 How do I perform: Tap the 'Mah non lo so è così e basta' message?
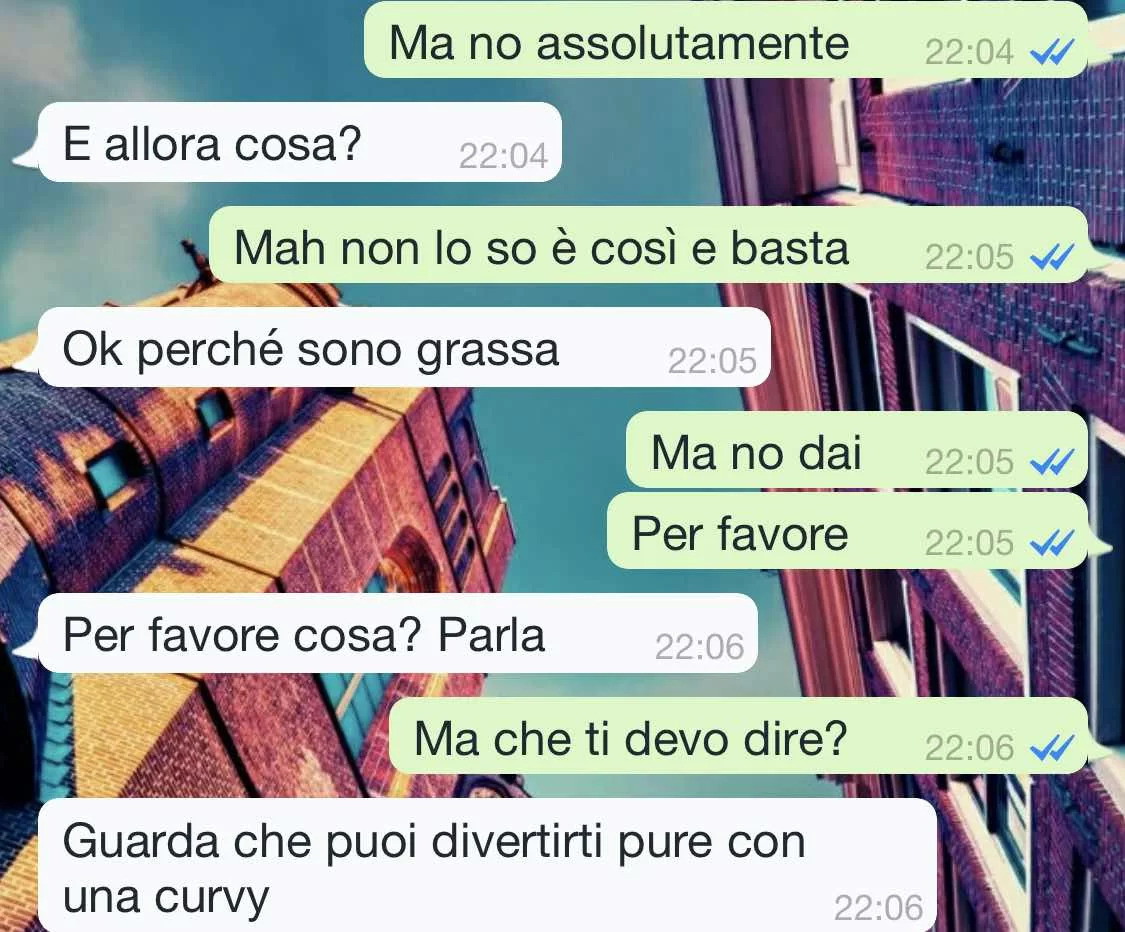tap(649, 245)
